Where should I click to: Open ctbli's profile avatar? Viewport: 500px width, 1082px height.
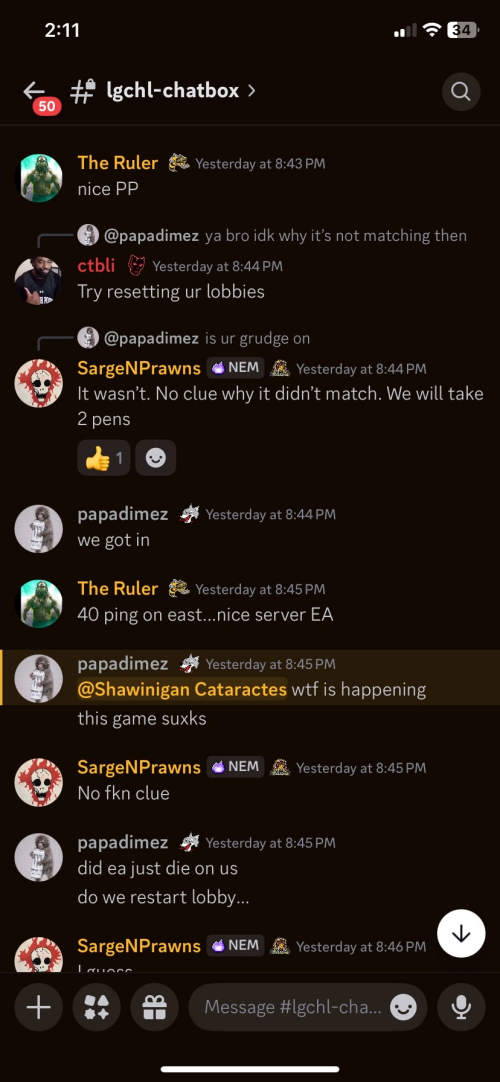[x=39, y=281]
